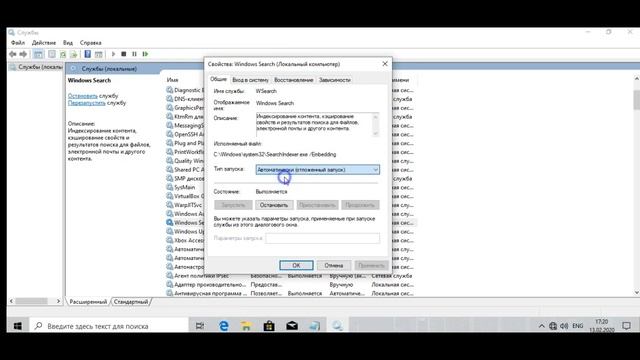
Task: Click the Отмена button
Action: click(x=333, y=265)
